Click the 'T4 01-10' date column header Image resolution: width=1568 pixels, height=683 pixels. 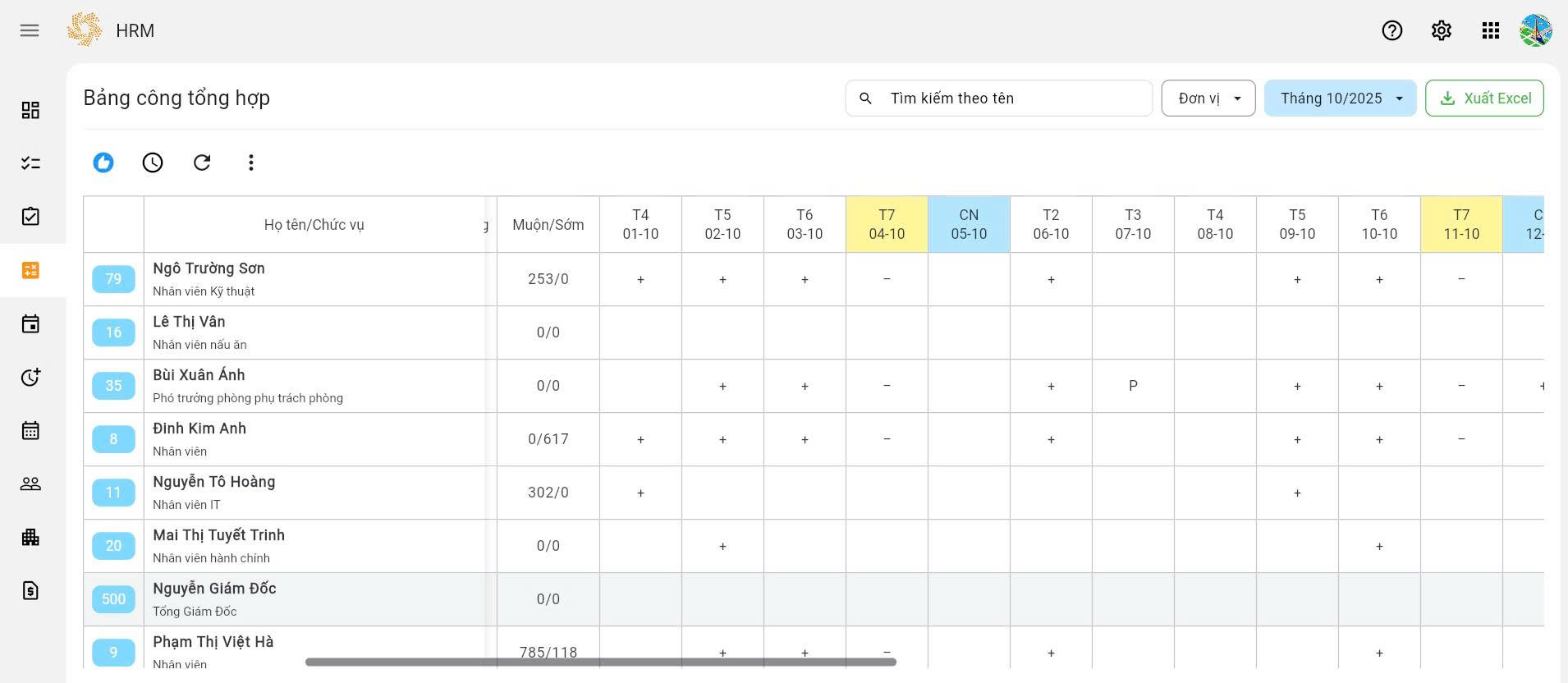pyautogui.click(x=640, y=225)
